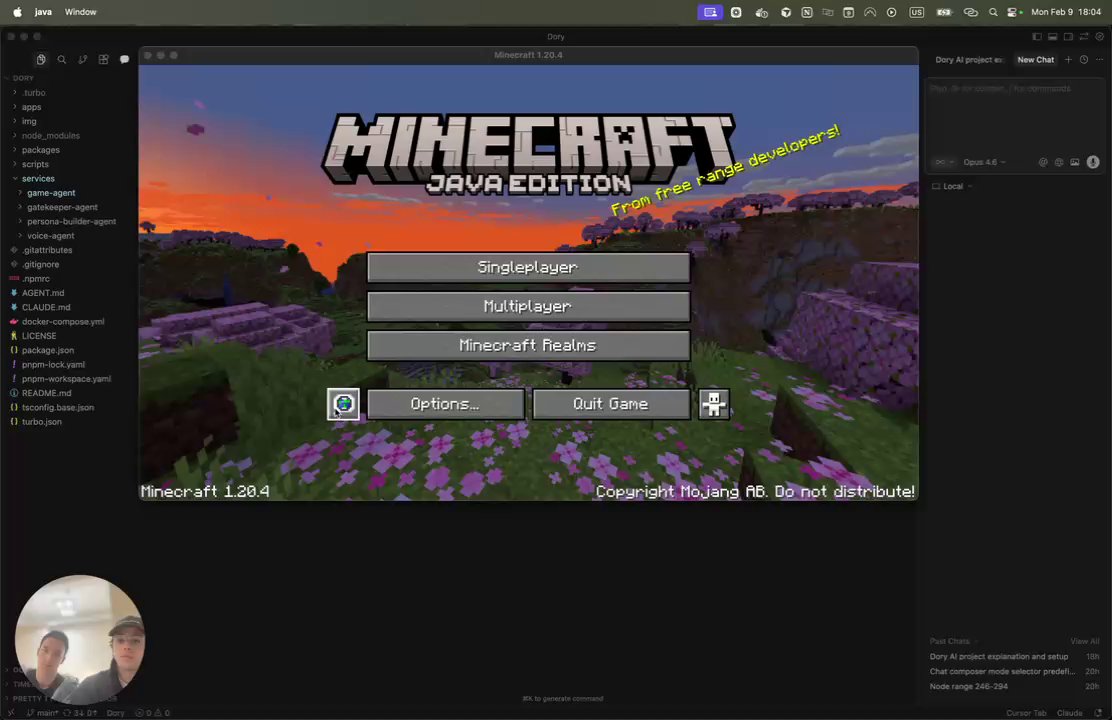Click the web globe icon in chat input
The image size is (1112, 720).
pyautogui.click(x=1059, y=162)
